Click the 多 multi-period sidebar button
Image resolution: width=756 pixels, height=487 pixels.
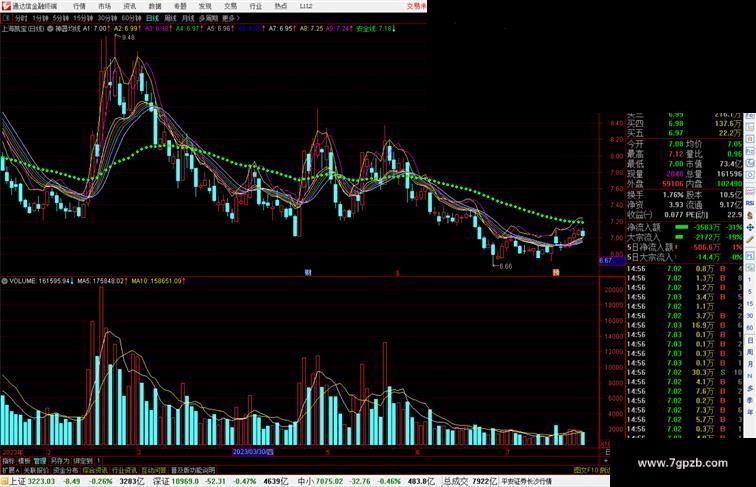click(x=750, y=388)
